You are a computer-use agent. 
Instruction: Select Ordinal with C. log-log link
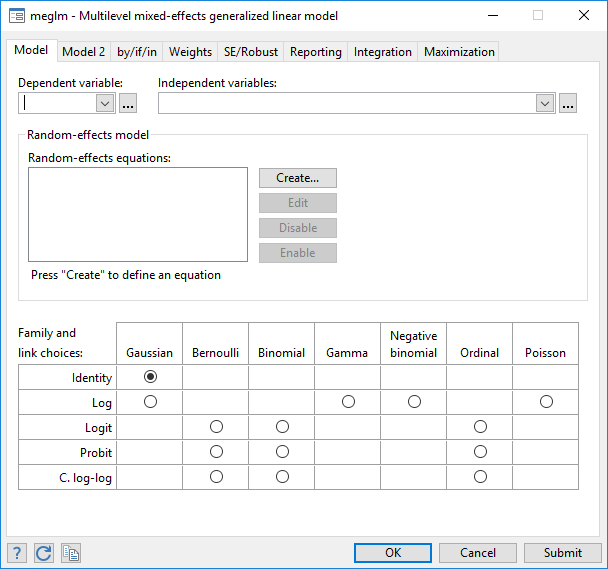click(x=480, y=477)
